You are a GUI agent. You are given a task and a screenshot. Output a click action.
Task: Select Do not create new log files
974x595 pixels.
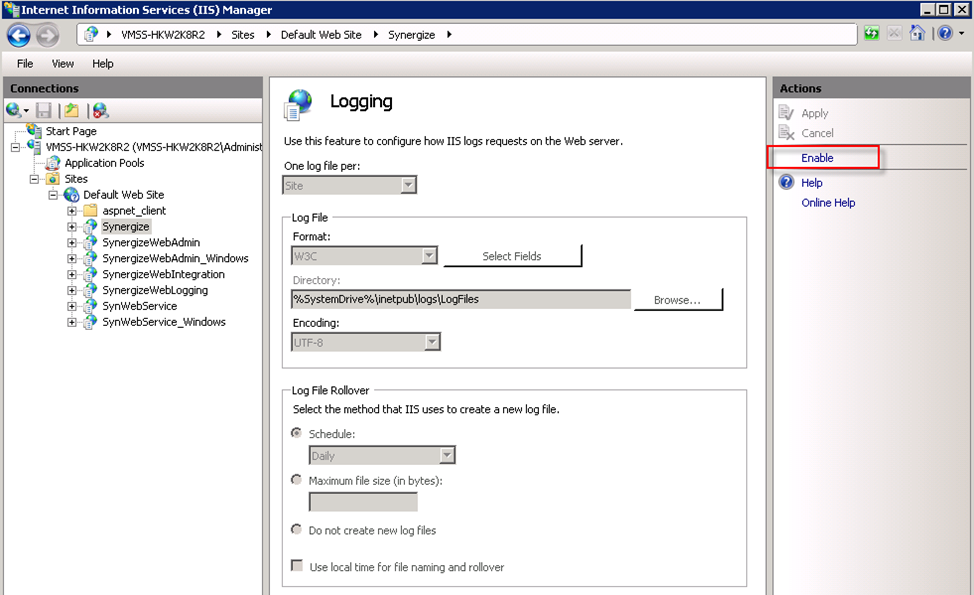(x=297, y=530)
